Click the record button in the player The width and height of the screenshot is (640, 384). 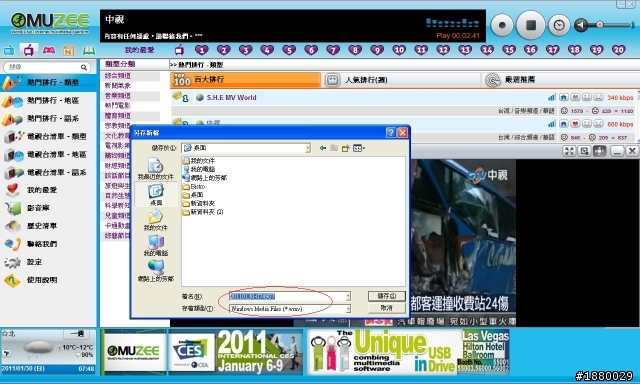(x=502, y=25)
